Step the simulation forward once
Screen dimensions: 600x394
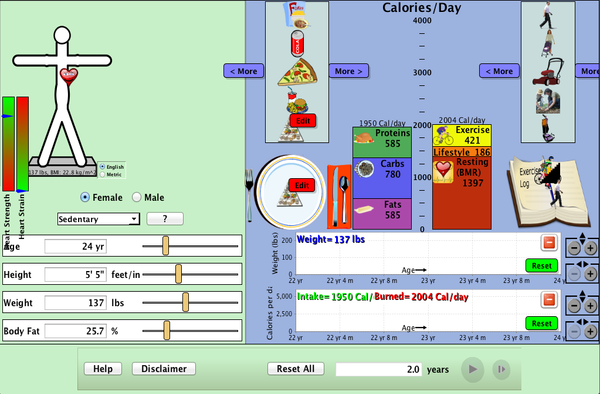[501, 369]
